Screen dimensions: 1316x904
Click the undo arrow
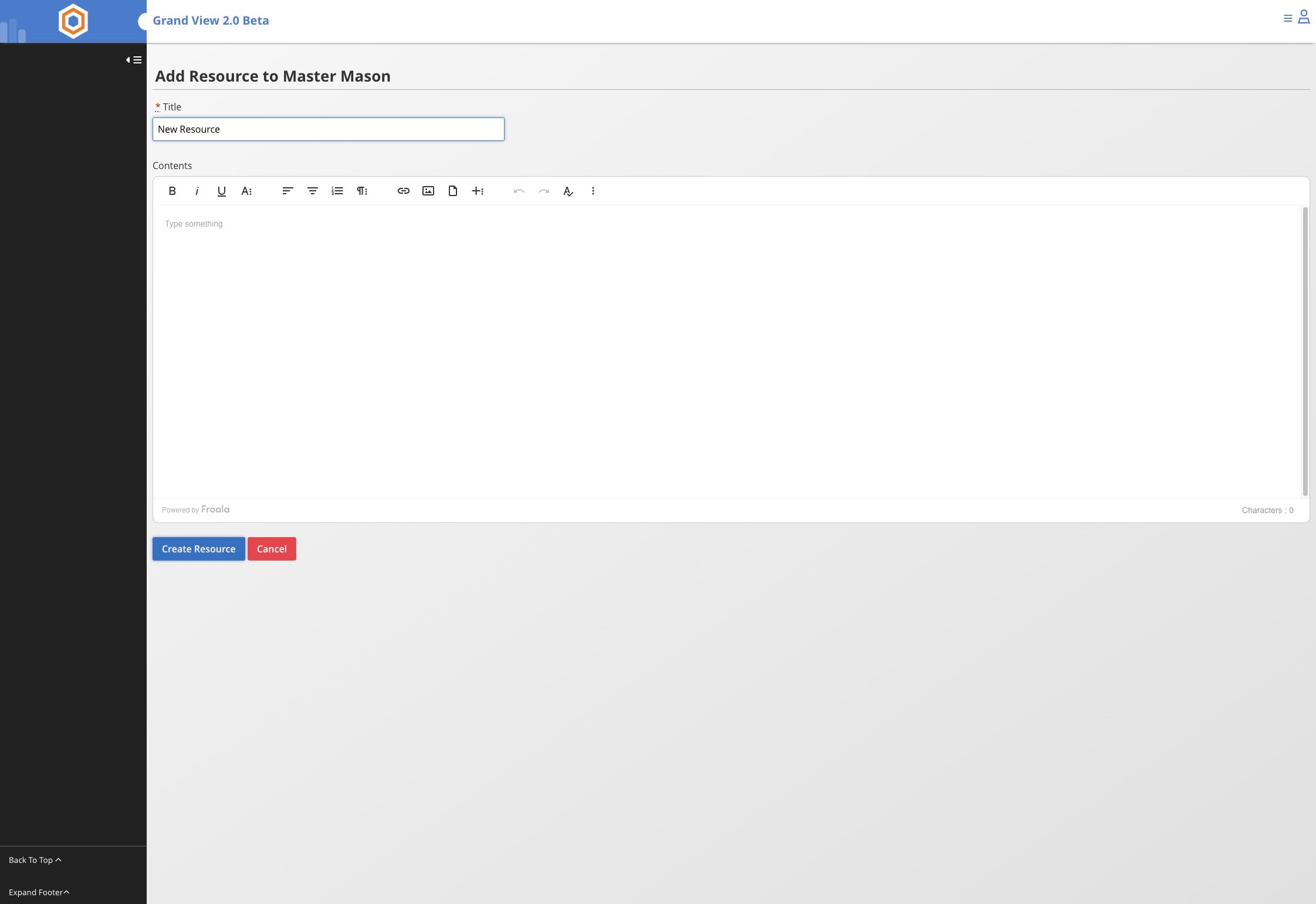[519, 191]
